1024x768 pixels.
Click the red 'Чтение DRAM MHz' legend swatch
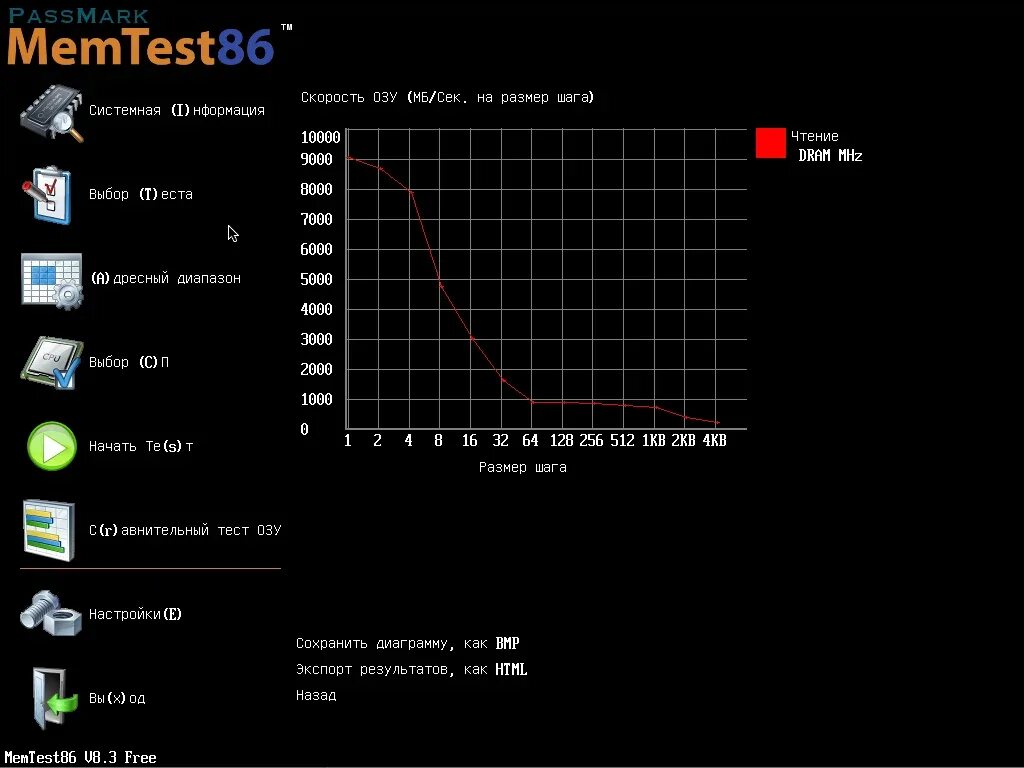point(771,144)
